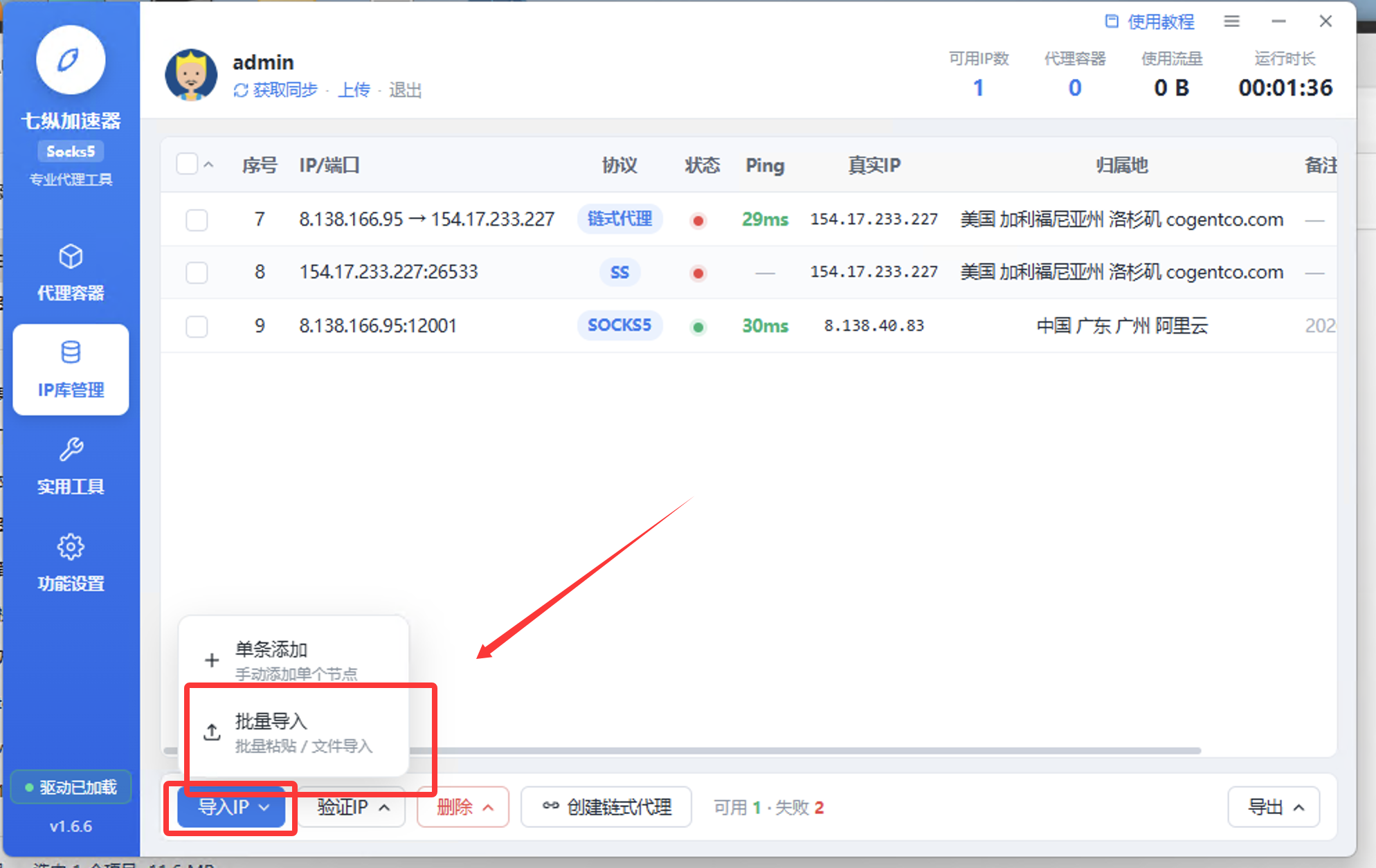Click the 链式代理 protocol tag

tap(619, 219)
